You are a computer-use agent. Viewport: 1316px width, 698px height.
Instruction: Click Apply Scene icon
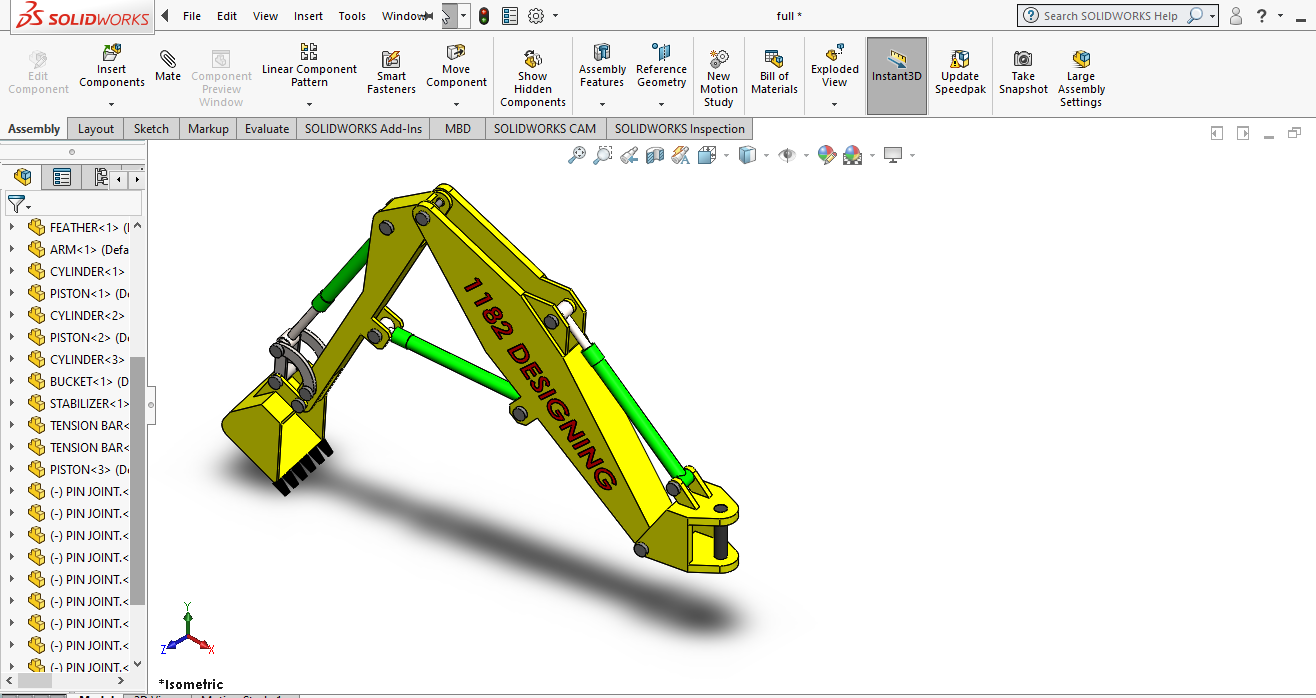(x=852, y=155)
